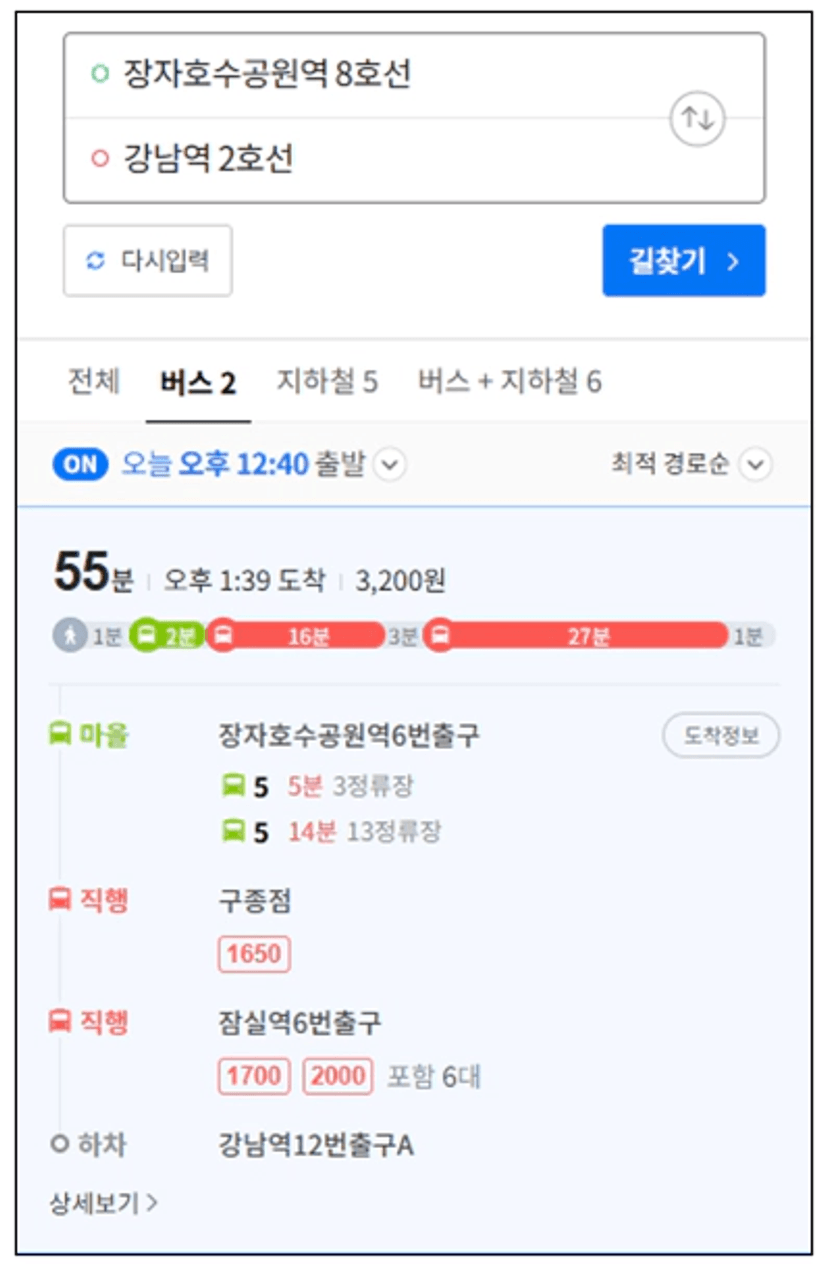Open the 버스 + 지하철 6 tab

click(509, 381)
